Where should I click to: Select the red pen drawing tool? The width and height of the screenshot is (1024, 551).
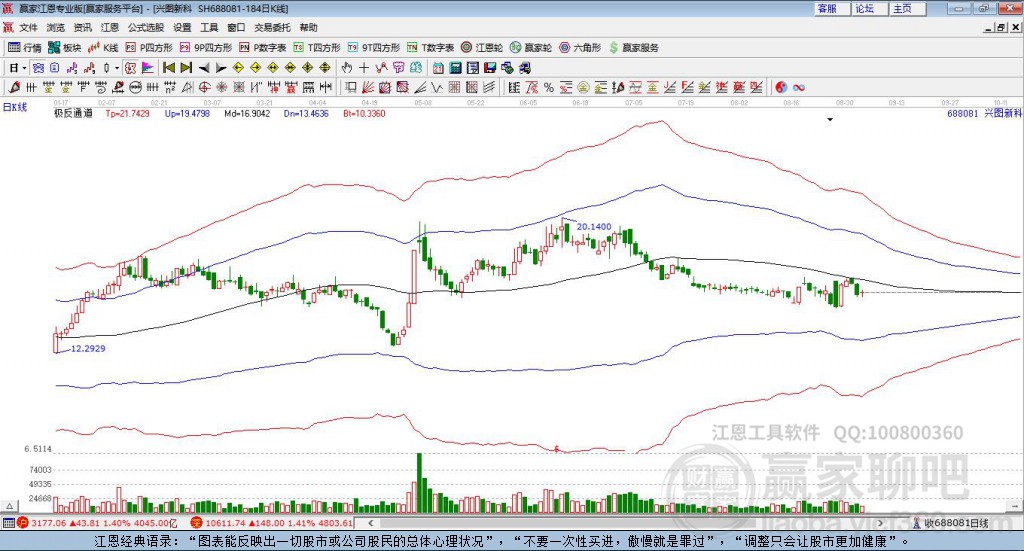click(14, 87)
